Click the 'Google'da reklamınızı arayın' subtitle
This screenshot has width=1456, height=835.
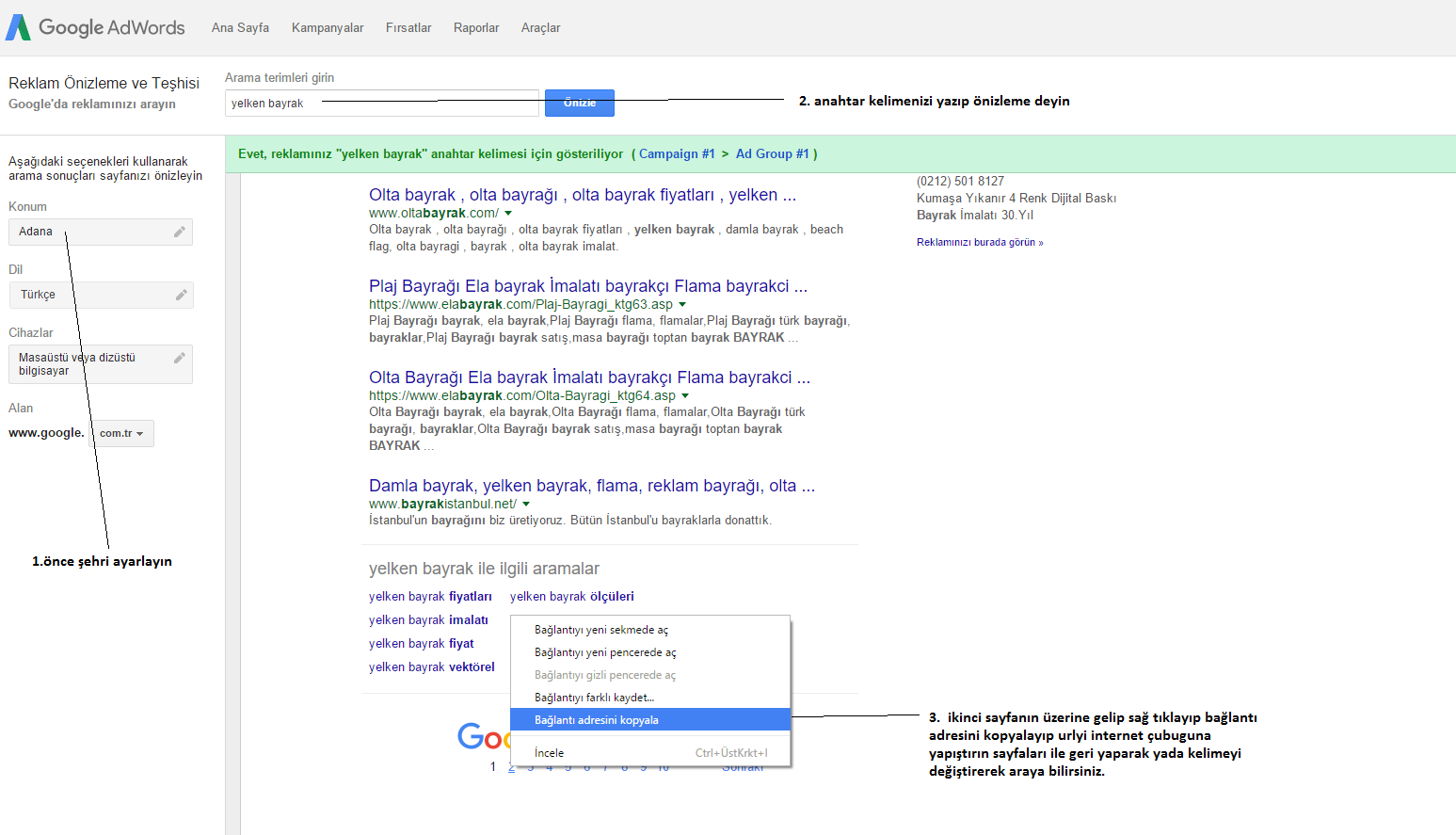(92, 104)
